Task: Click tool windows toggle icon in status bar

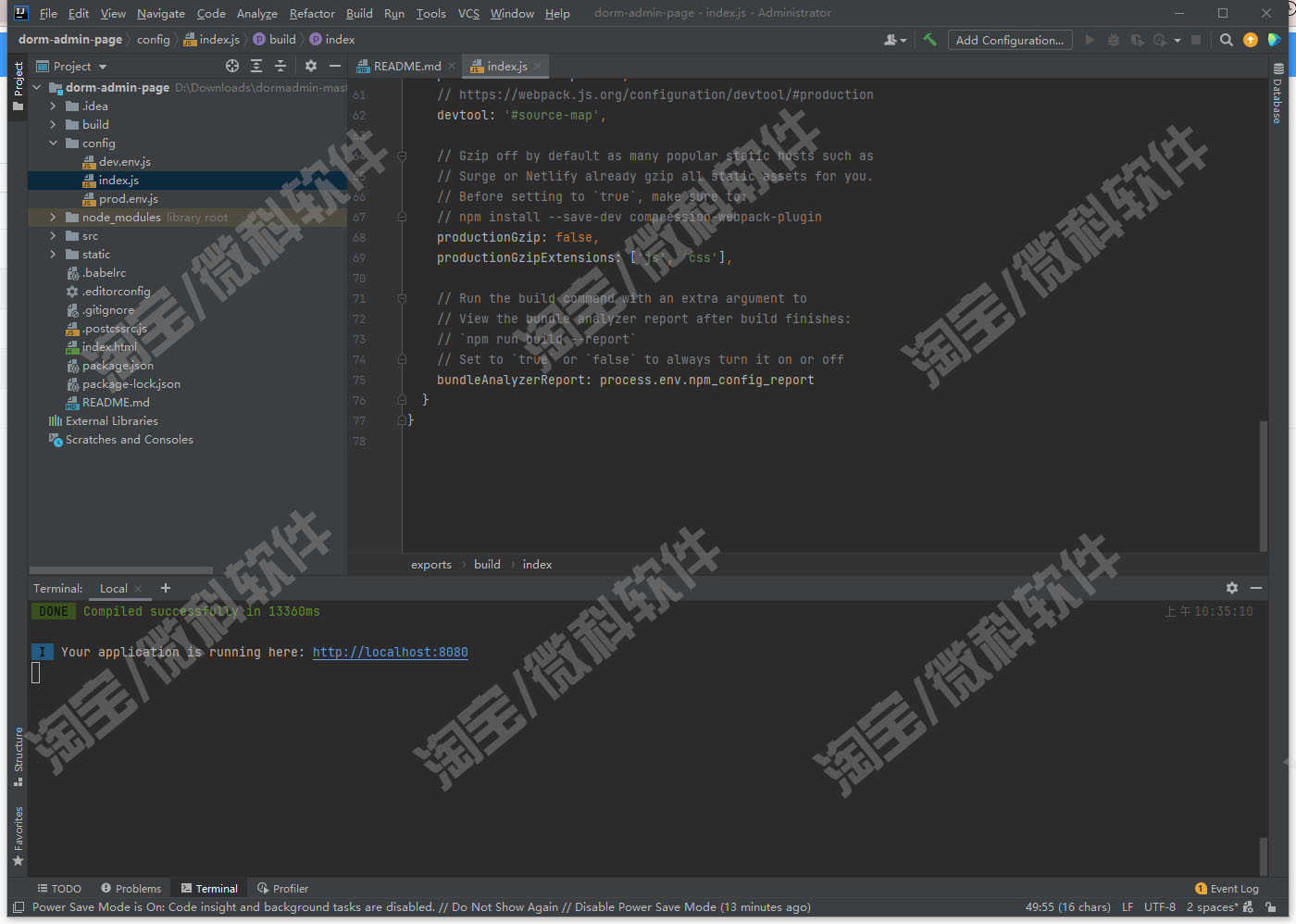Action: click(19, 907)
